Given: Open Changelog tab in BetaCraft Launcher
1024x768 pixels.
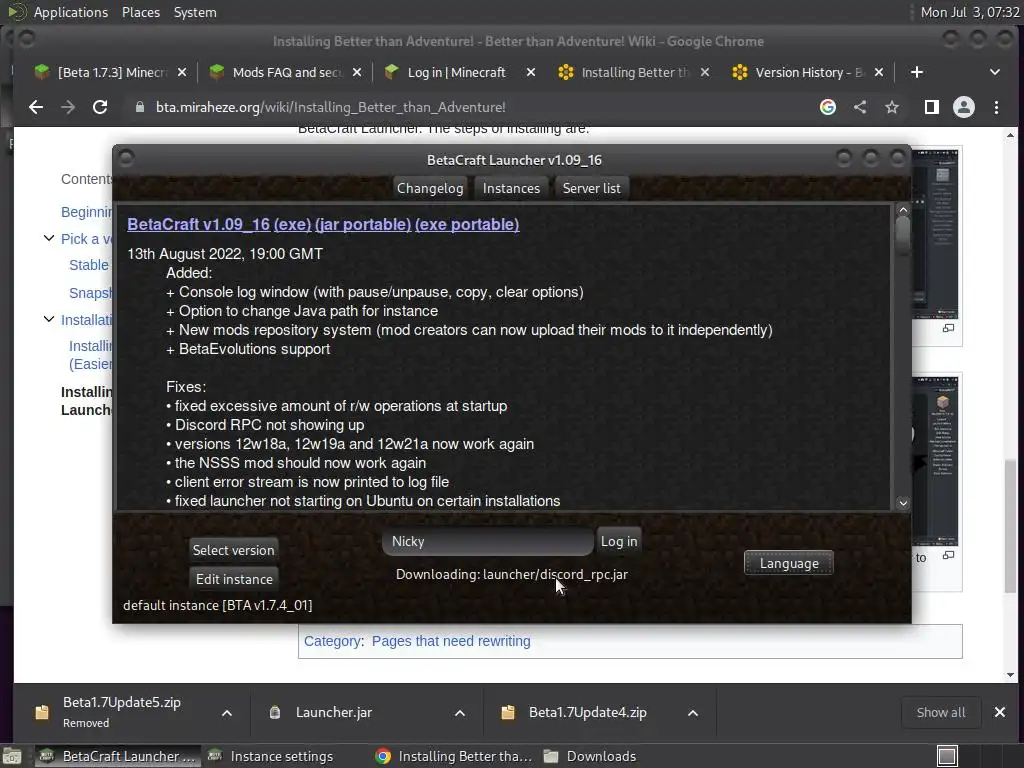Looking at the screenshot, I should coord(430,188).
